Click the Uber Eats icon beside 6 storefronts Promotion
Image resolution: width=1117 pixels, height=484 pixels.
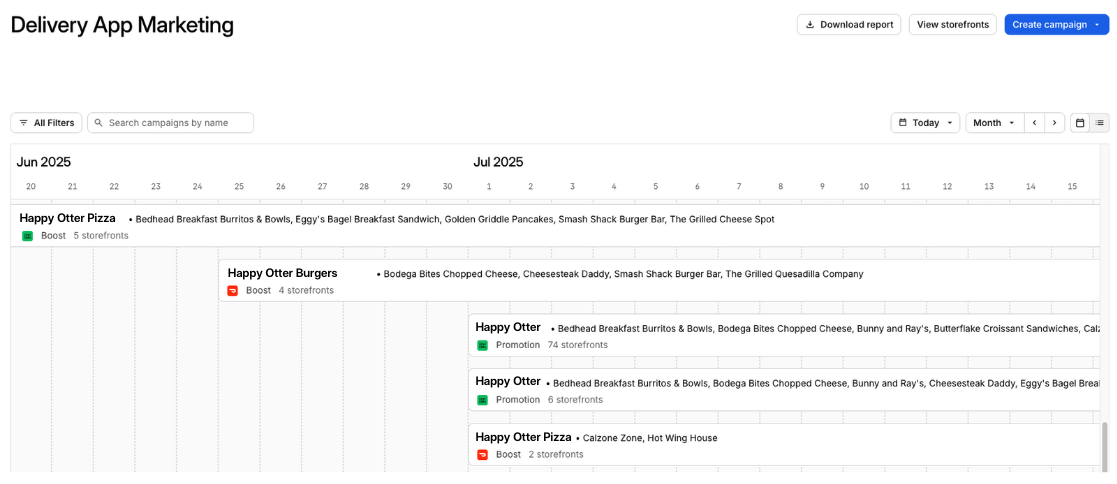pyautogui.click(x=482, y=400)
